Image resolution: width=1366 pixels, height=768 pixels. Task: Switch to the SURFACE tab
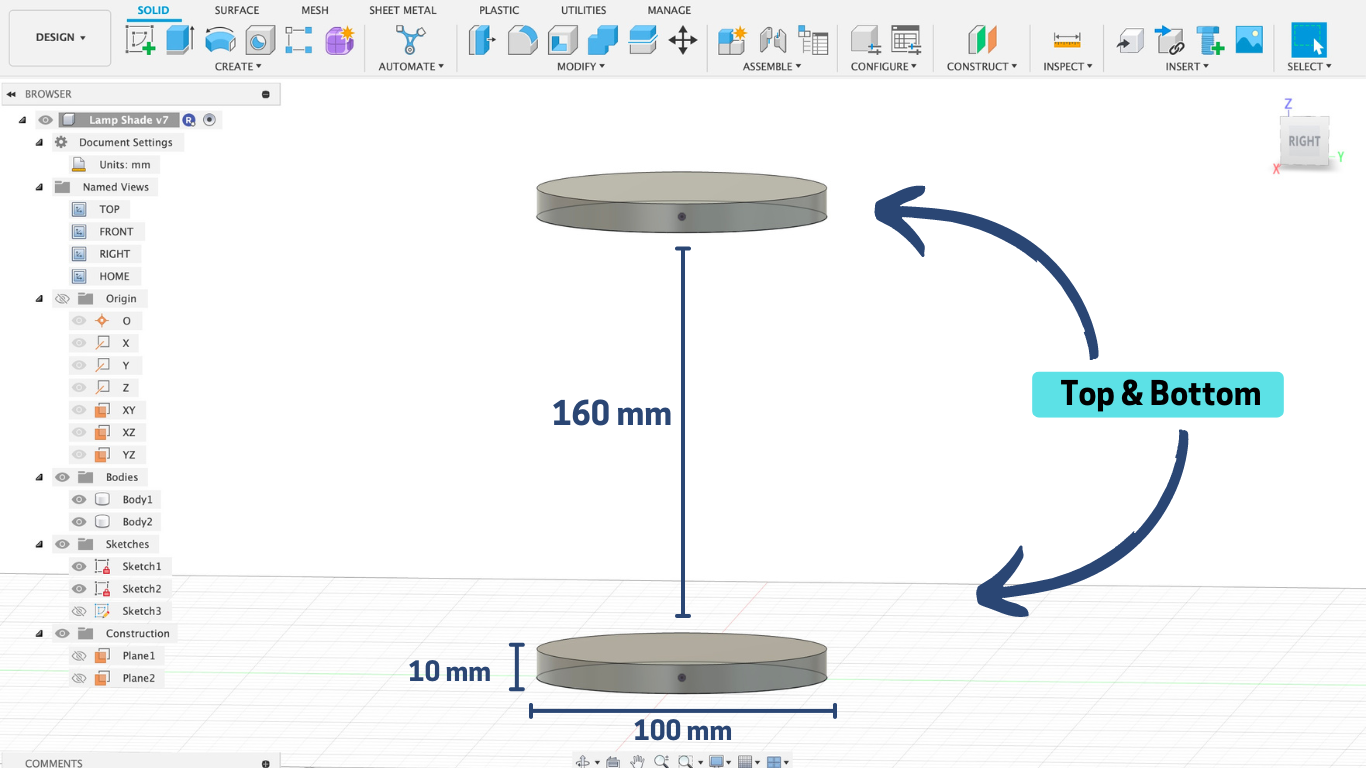(236, 10)
